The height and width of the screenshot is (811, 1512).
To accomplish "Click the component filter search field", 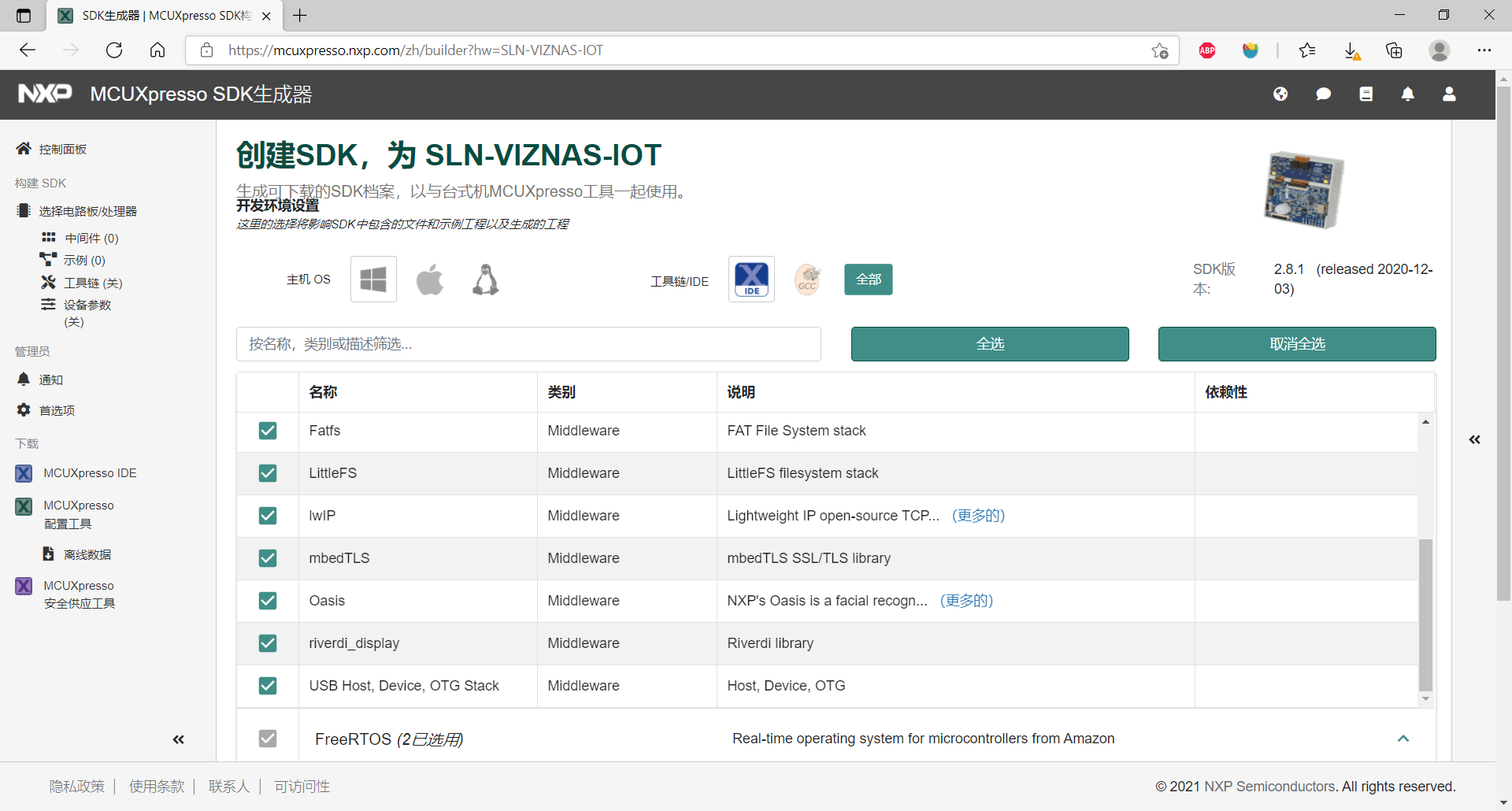I will 528,344.
